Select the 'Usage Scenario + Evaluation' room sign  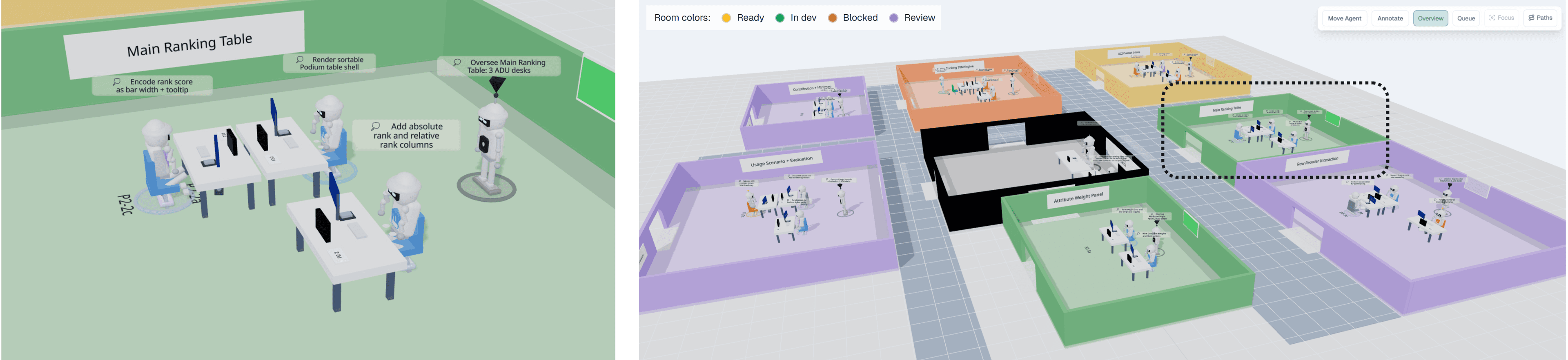[782, 161]
